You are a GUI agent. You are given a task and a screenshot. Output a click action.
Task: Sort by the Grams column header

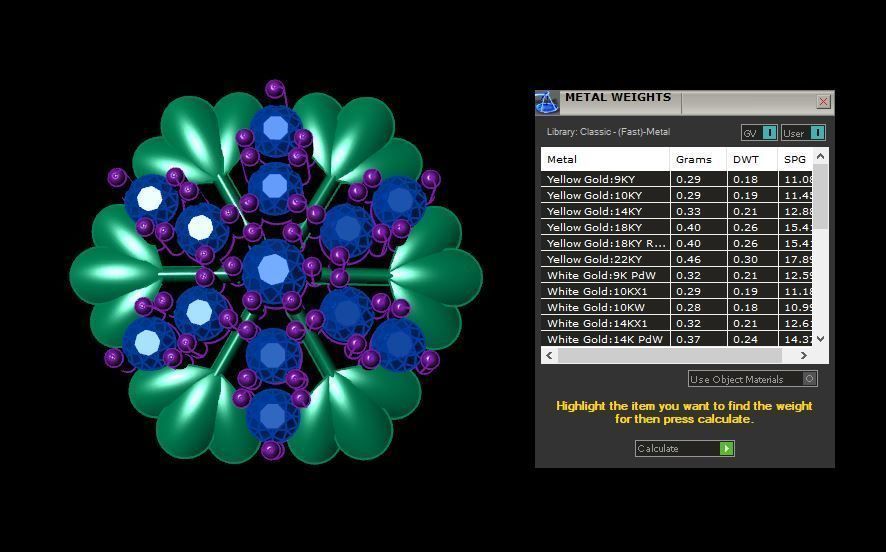[x=698, y=159]
